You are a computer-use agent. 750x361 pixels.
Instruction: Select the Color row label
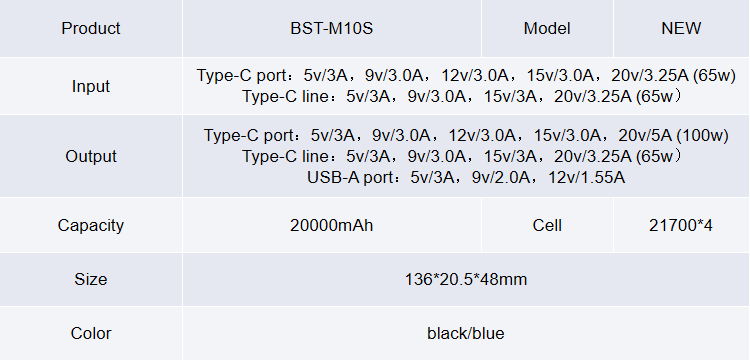(91, 333)
